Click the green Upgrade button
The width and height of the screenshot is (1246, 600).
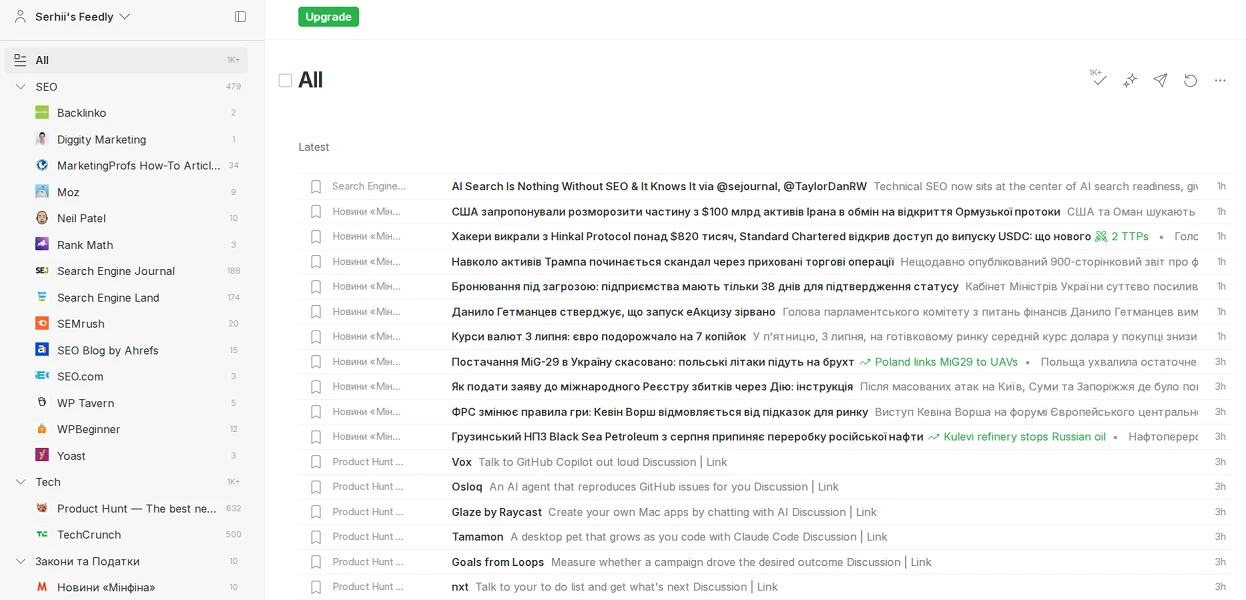(x=328, y=16)
